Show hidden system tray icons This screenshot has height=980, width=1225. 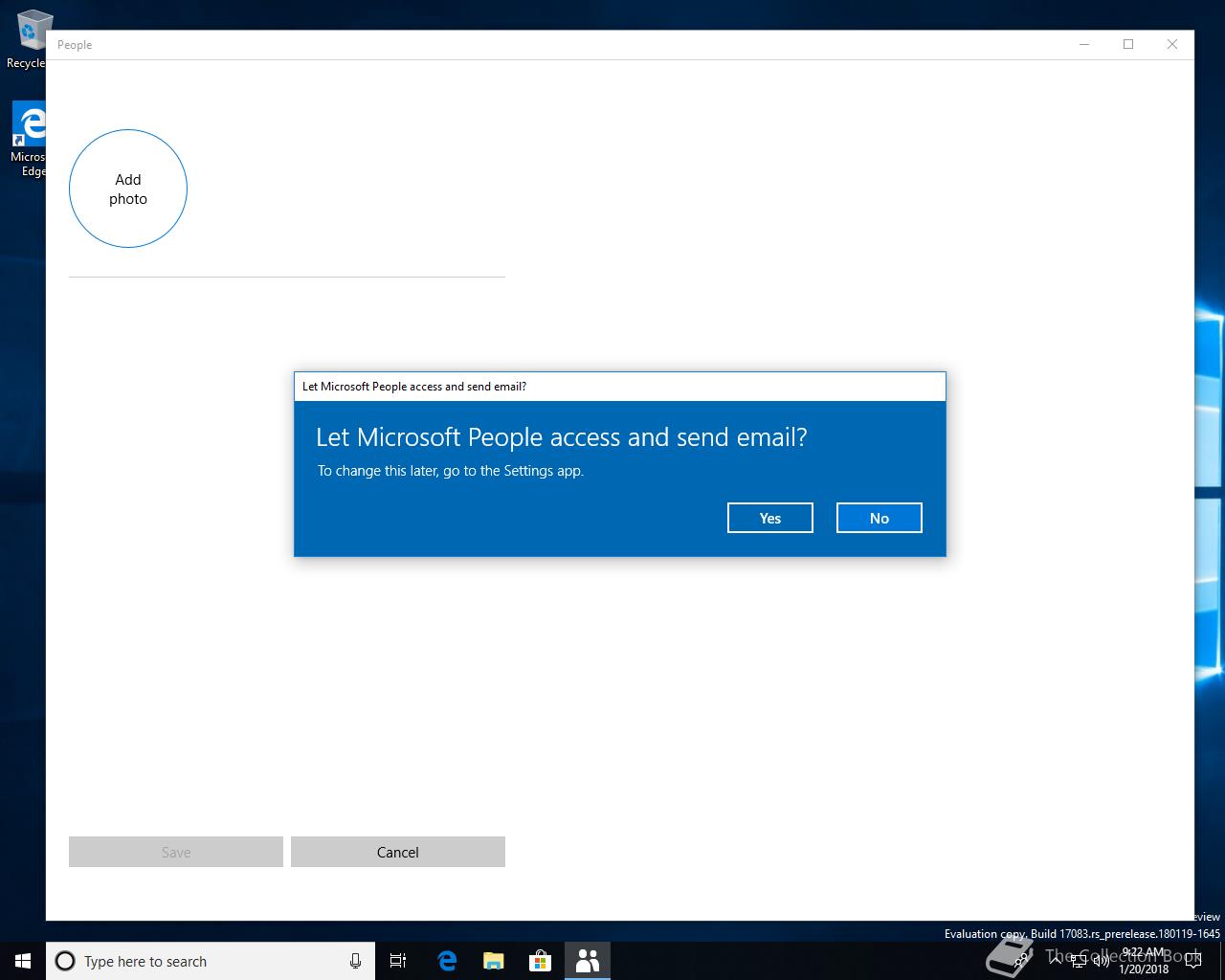(1056, 960)
